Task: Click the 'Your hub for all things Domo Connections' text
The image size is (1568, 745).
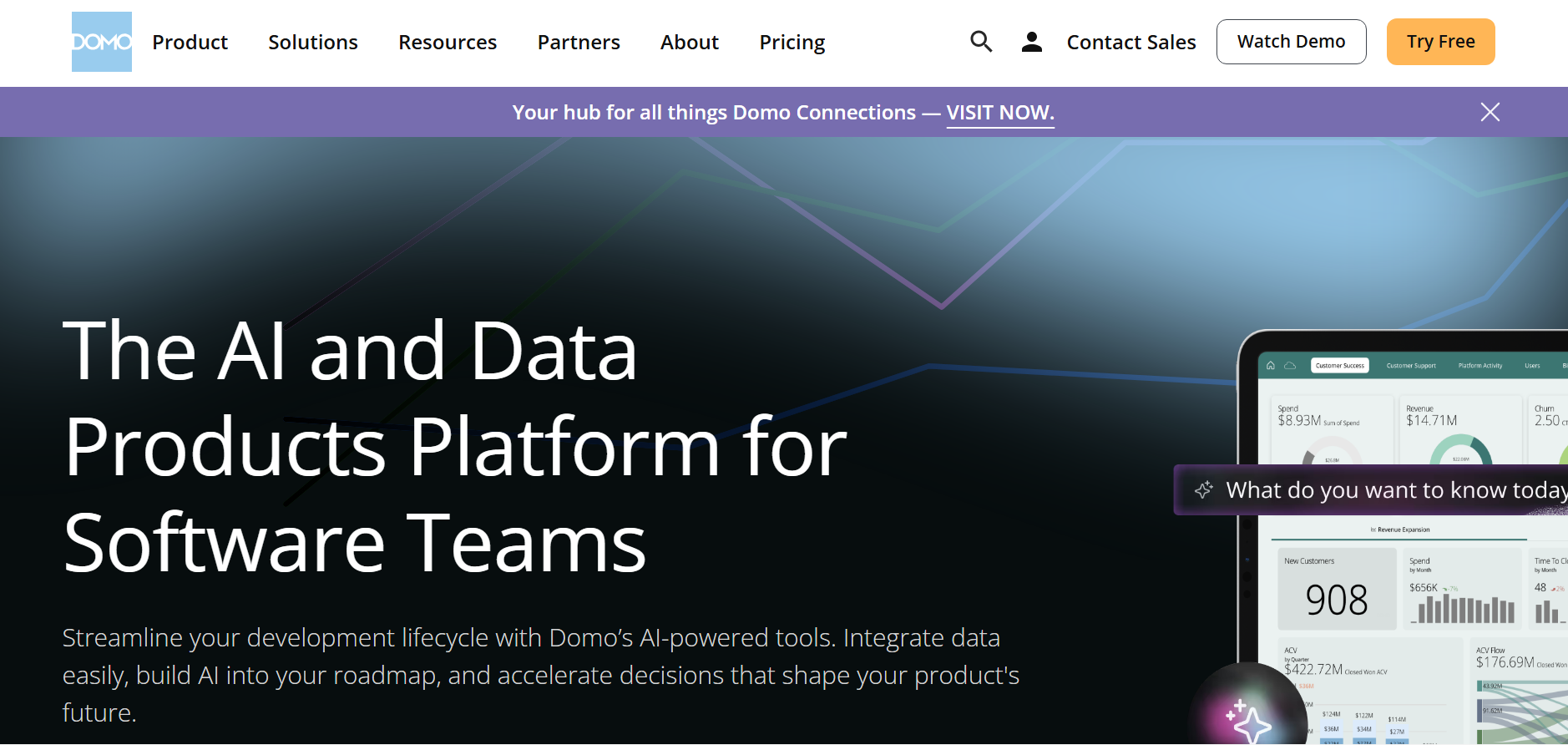Action: click(x=714, y=113)
